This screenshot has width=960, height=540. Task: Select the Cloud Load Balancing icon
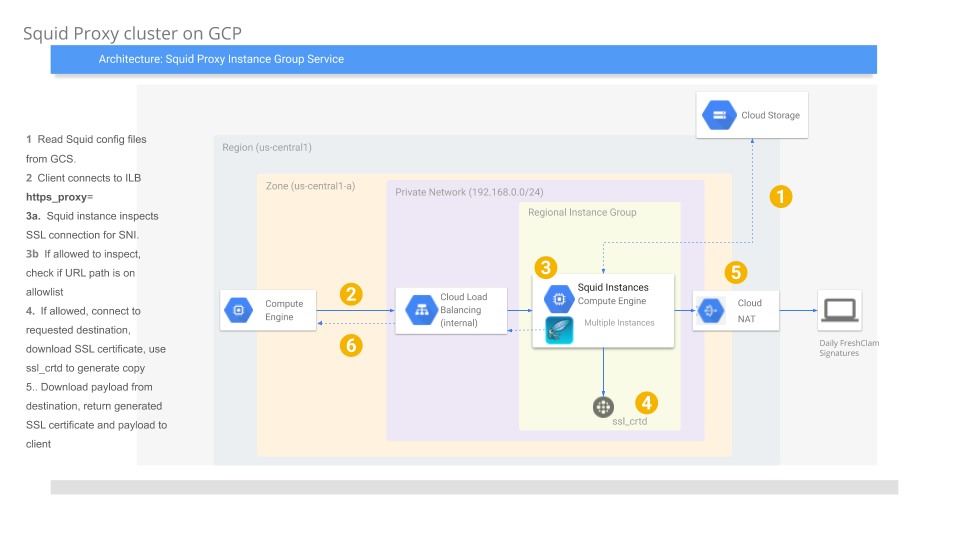pyautogui.click(x=421, y=310)
